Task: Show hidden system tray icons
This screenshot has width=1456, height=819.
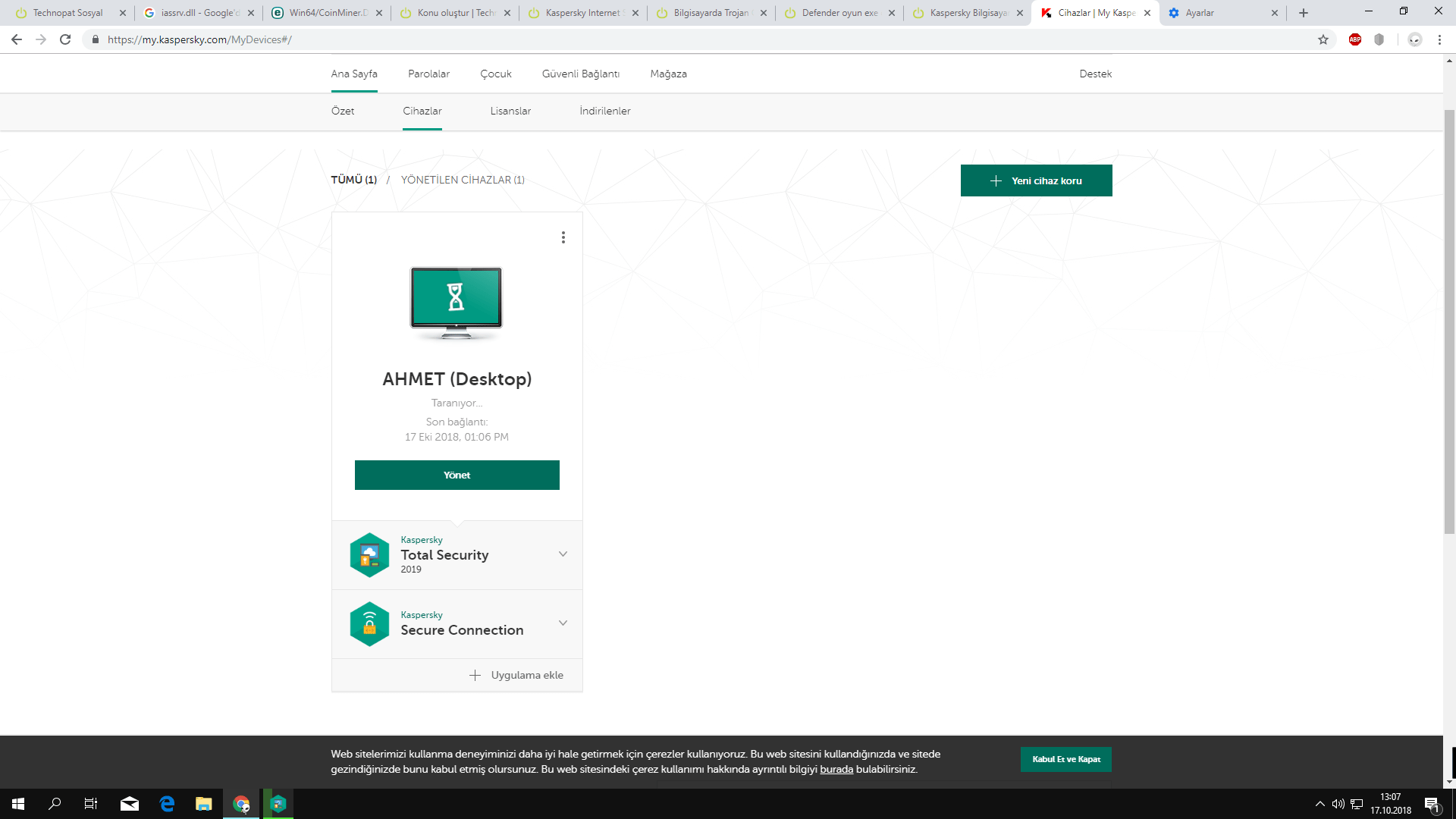Action: click(x=1319, y=804)
